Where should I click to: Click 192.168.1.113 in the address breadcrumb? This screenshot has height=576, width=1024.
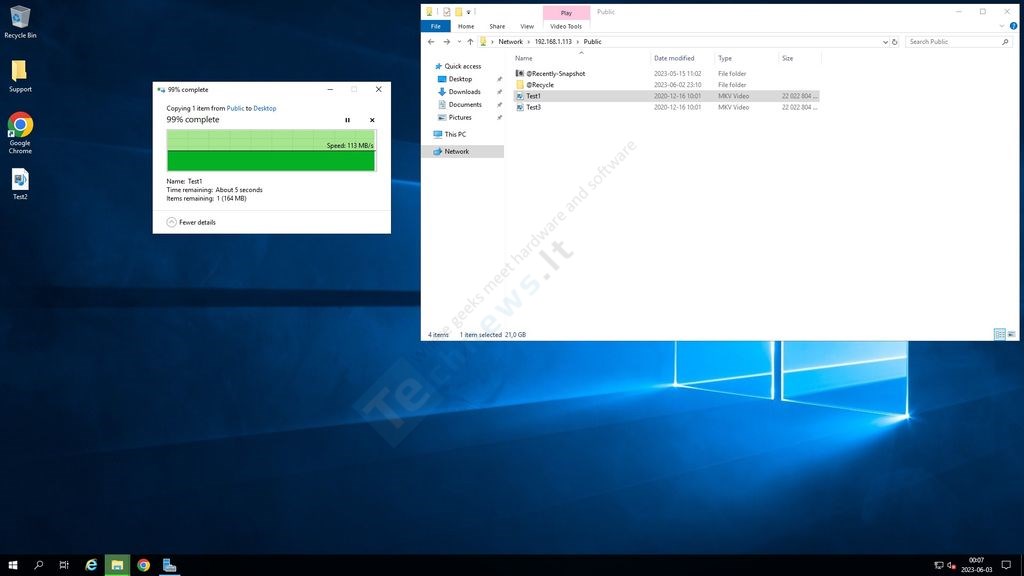(553, 42)
